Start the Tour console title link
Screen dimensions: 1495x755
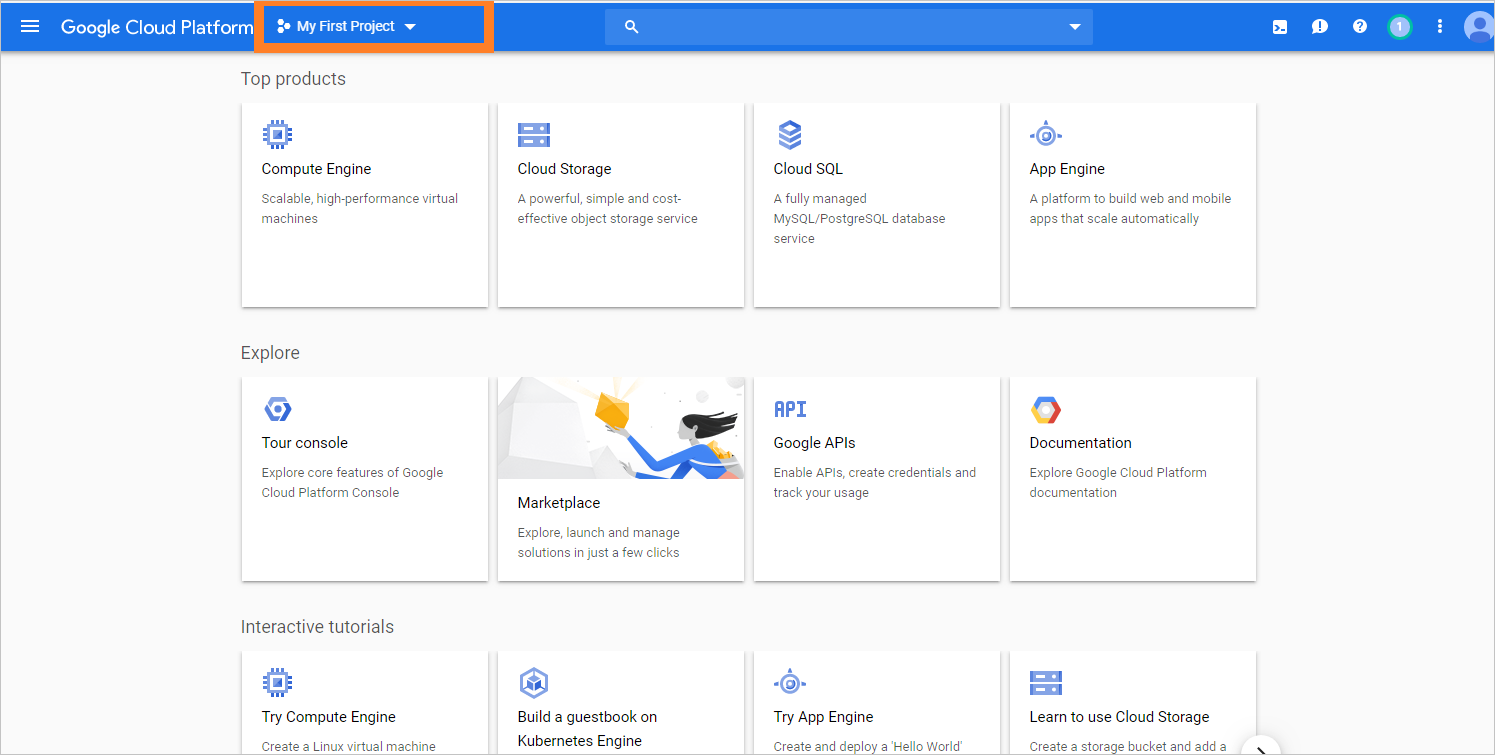click(x=305, y=443)
